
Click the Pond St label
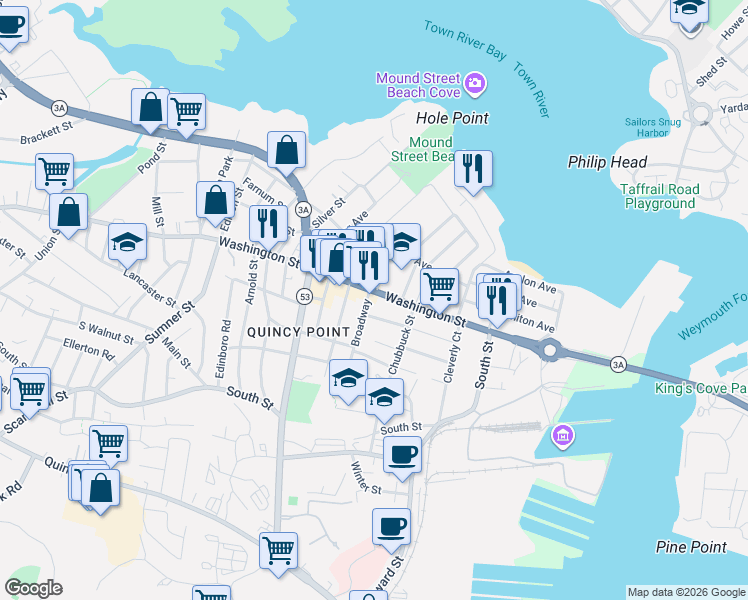152,158
